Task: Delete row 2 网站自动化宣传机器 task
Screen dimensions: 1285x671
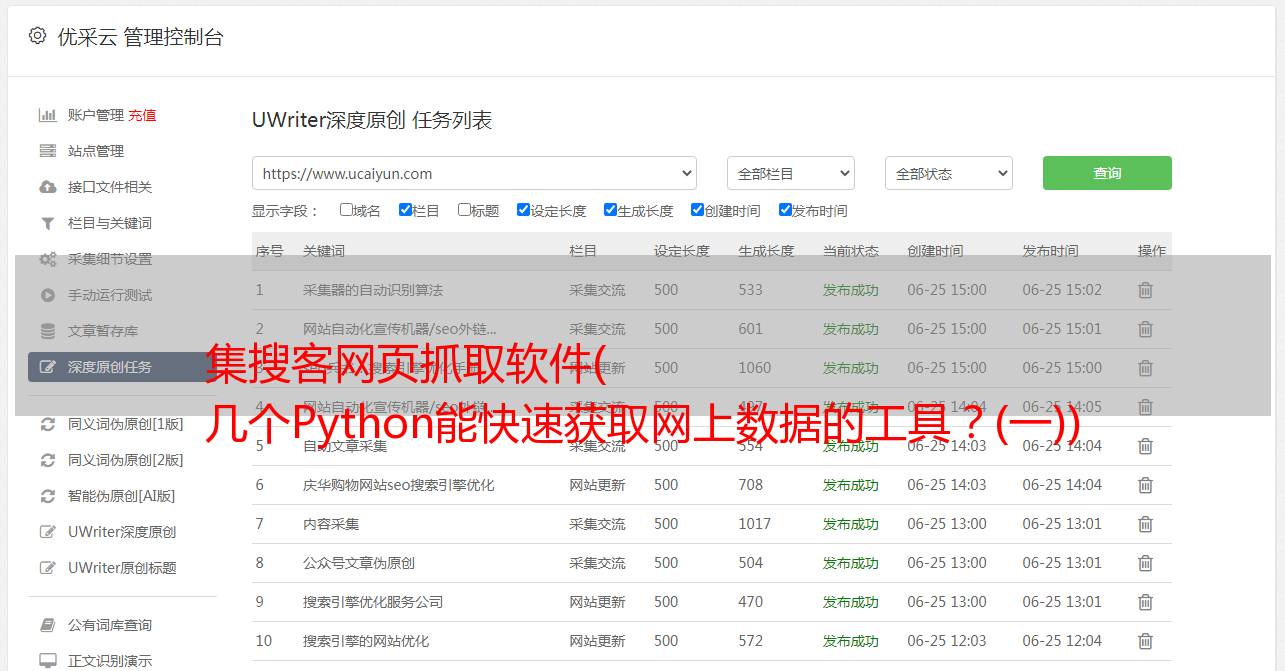Action: point(1145,329)
